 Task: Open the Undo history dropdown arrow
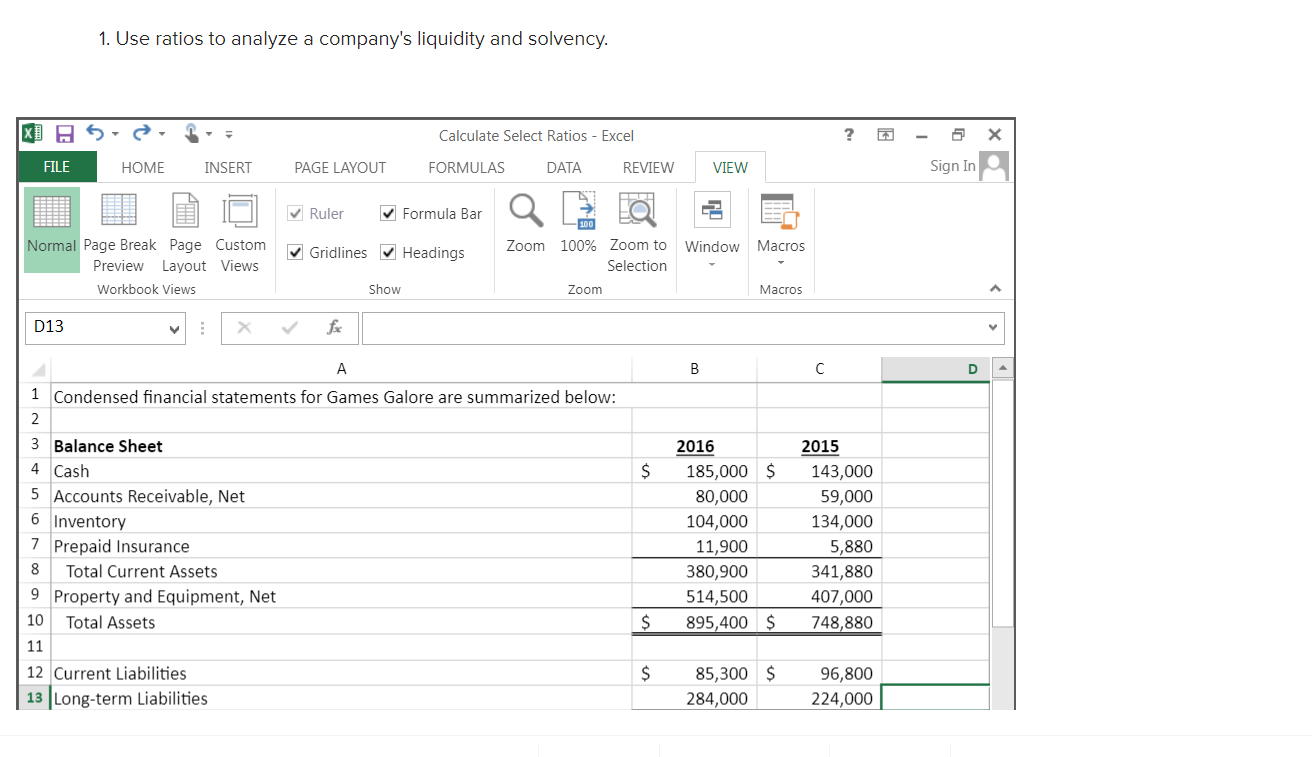(x=114, y=136)
